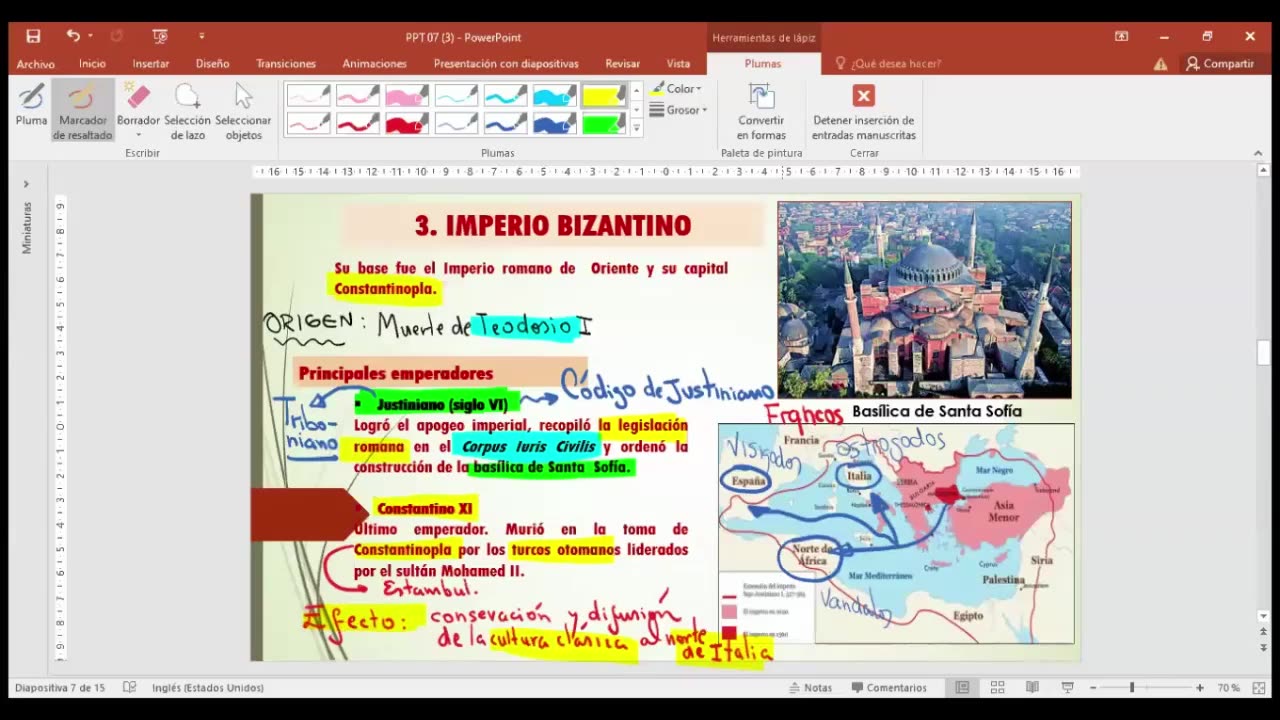Viewport: 1280px width, 720px height.
Task: Move the pens gallery up one row
Action: (637, 91)
